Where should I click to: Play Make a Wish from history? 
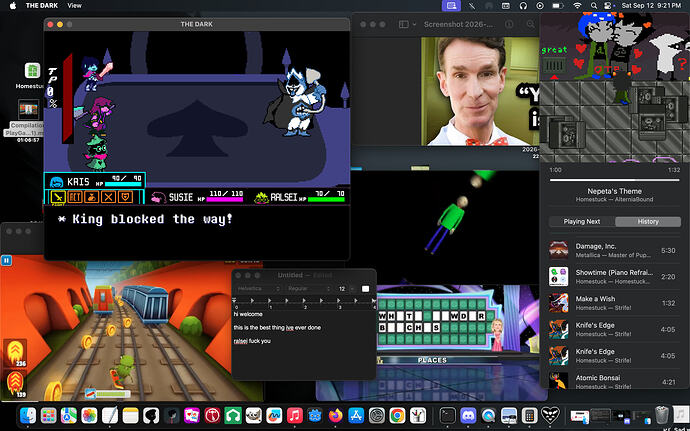tap(614, 303)
